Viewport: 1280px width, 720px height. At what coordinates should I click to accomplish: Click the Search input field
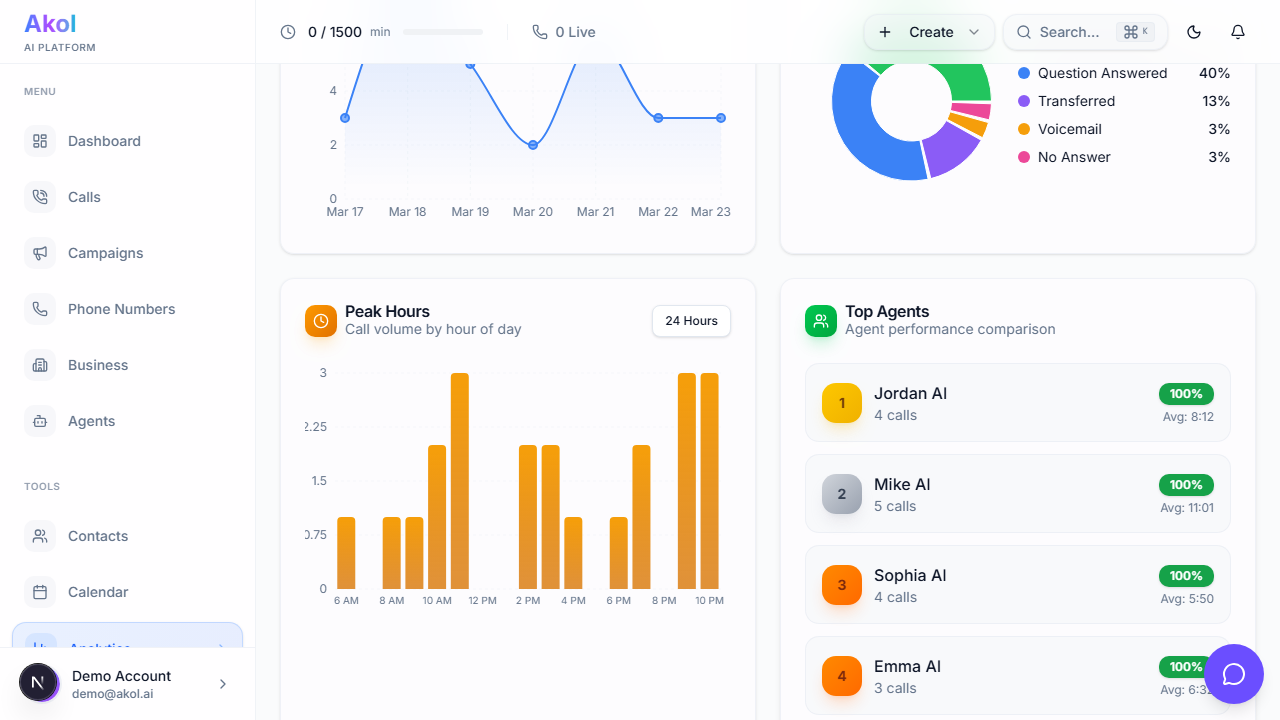point(1070,32)
